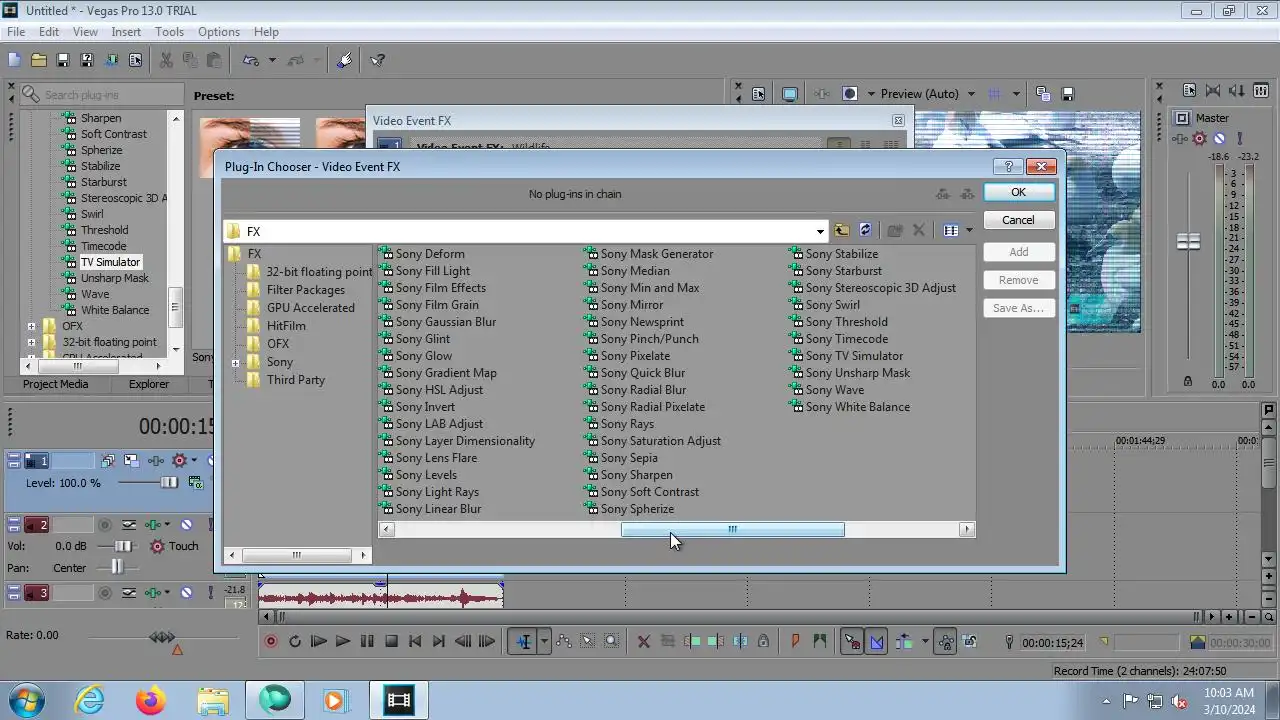
Task: Toggle Loop Playback in the transport bar
Action: 295,641
